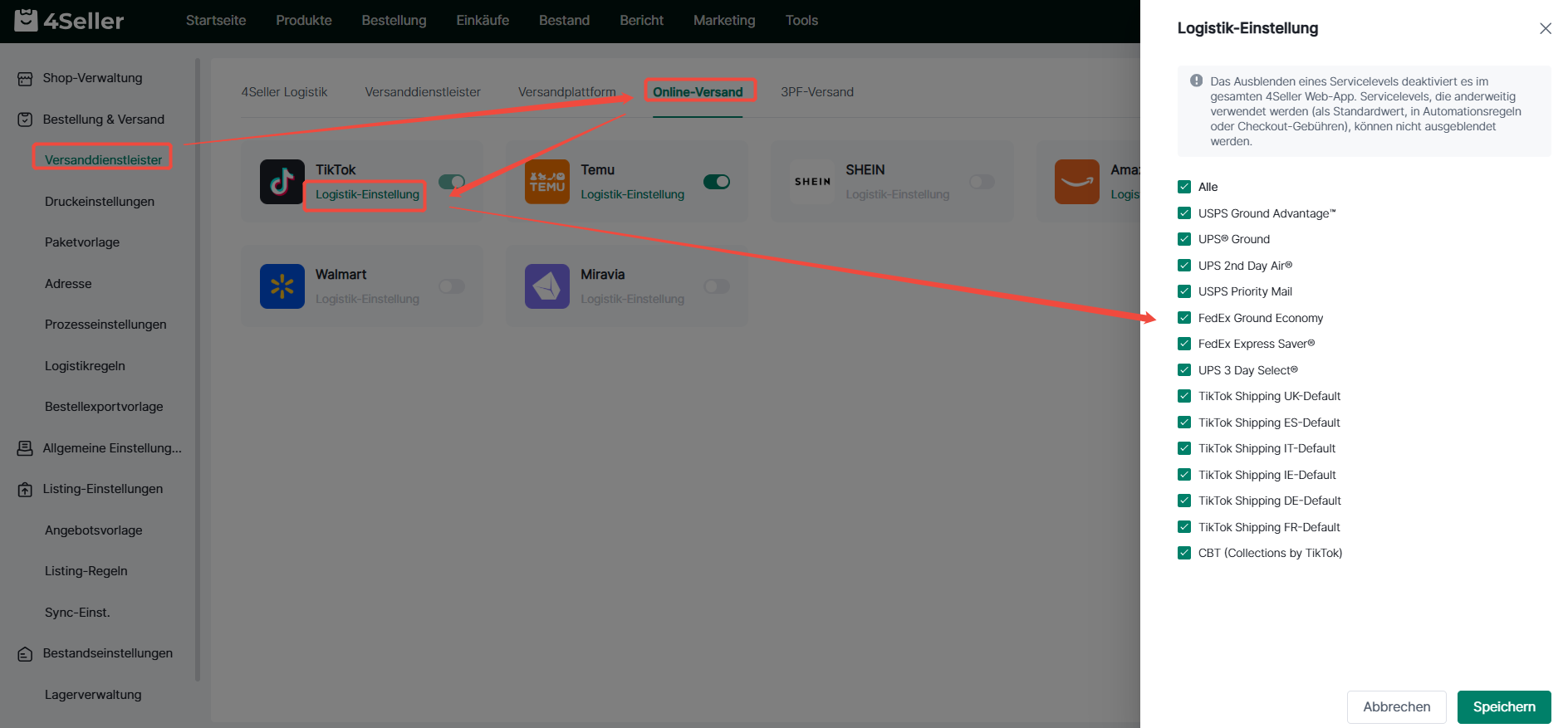1568x728 pixels.
Task: Click the SHEIN platform logo
Action: (812, 182)
